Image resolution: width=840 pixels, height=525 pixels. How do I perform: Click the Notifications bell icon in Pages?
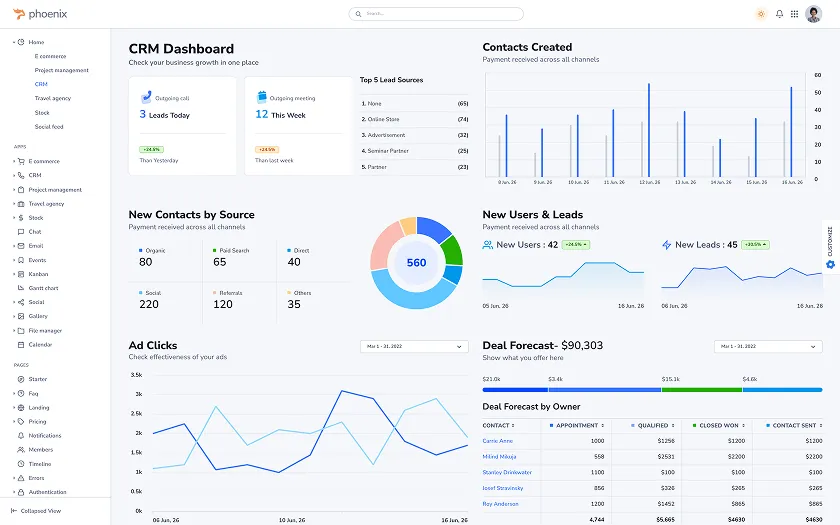tap(21, 436)
